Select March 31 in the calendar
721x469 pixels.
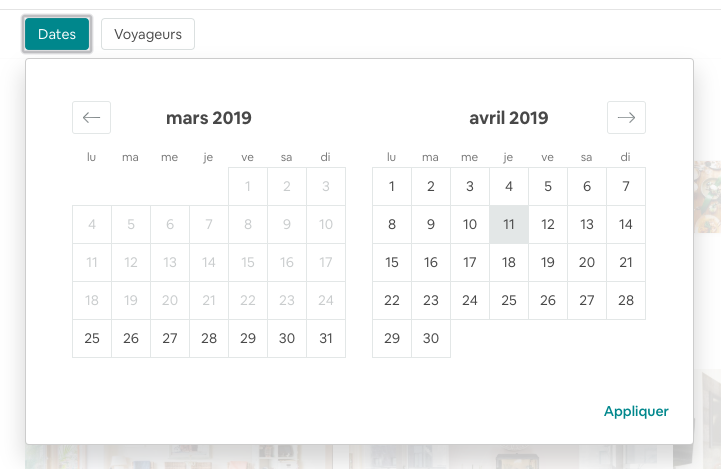tap(326, 338)
